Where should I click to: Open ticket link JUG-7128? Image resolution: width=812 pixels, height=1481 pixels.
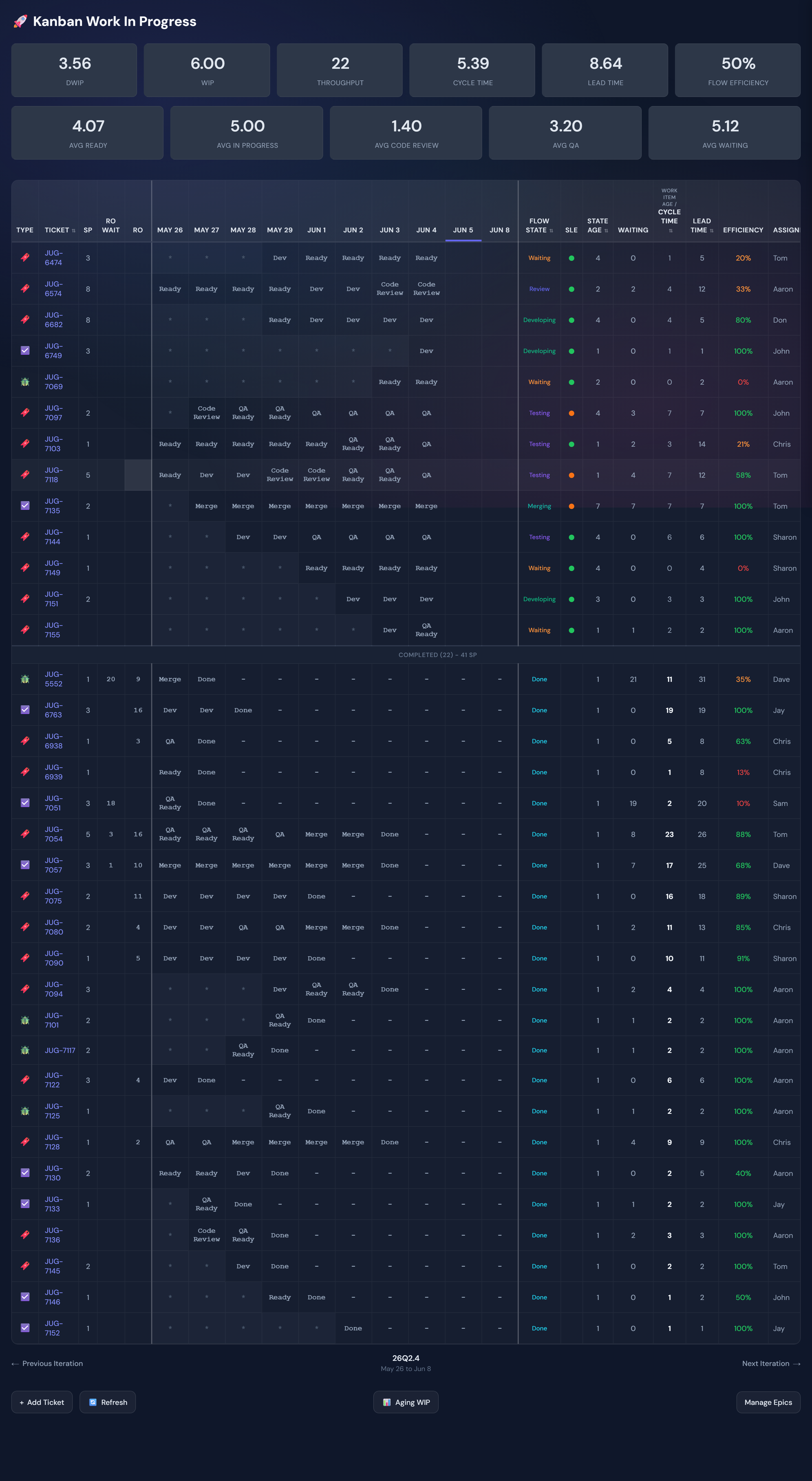tap(54, 1142)
